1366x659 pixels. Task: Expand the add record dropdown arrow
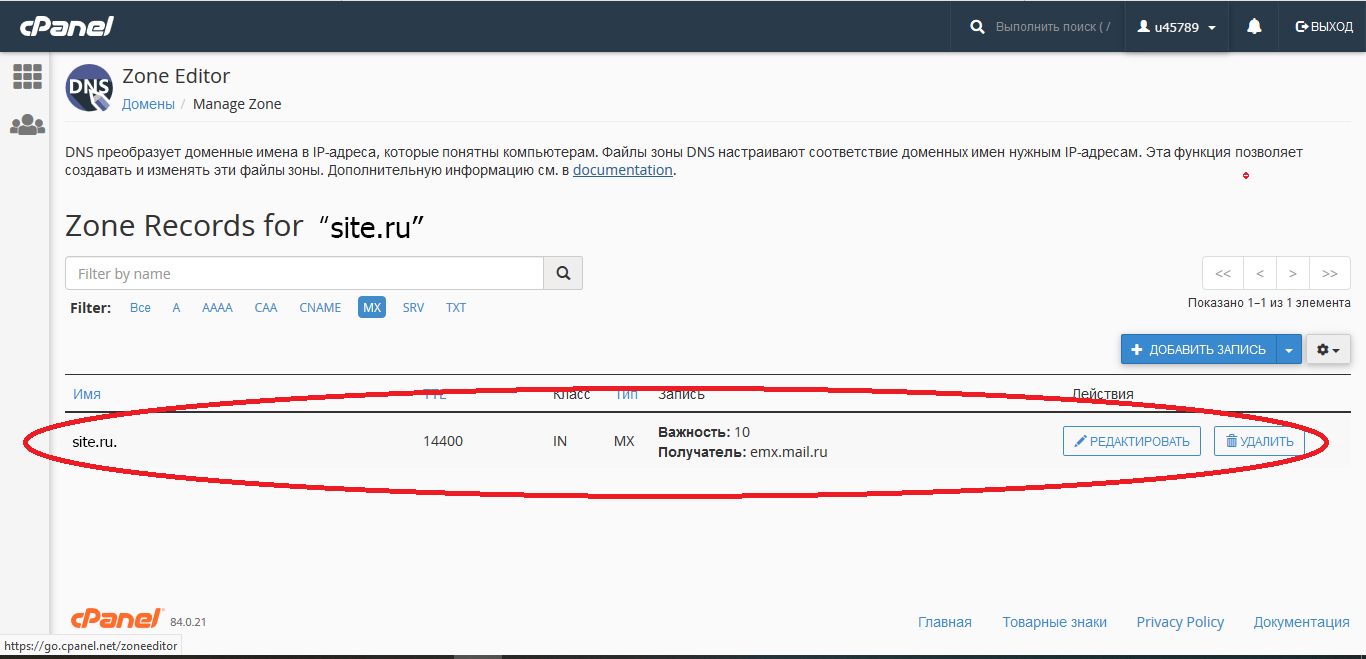1289,349
